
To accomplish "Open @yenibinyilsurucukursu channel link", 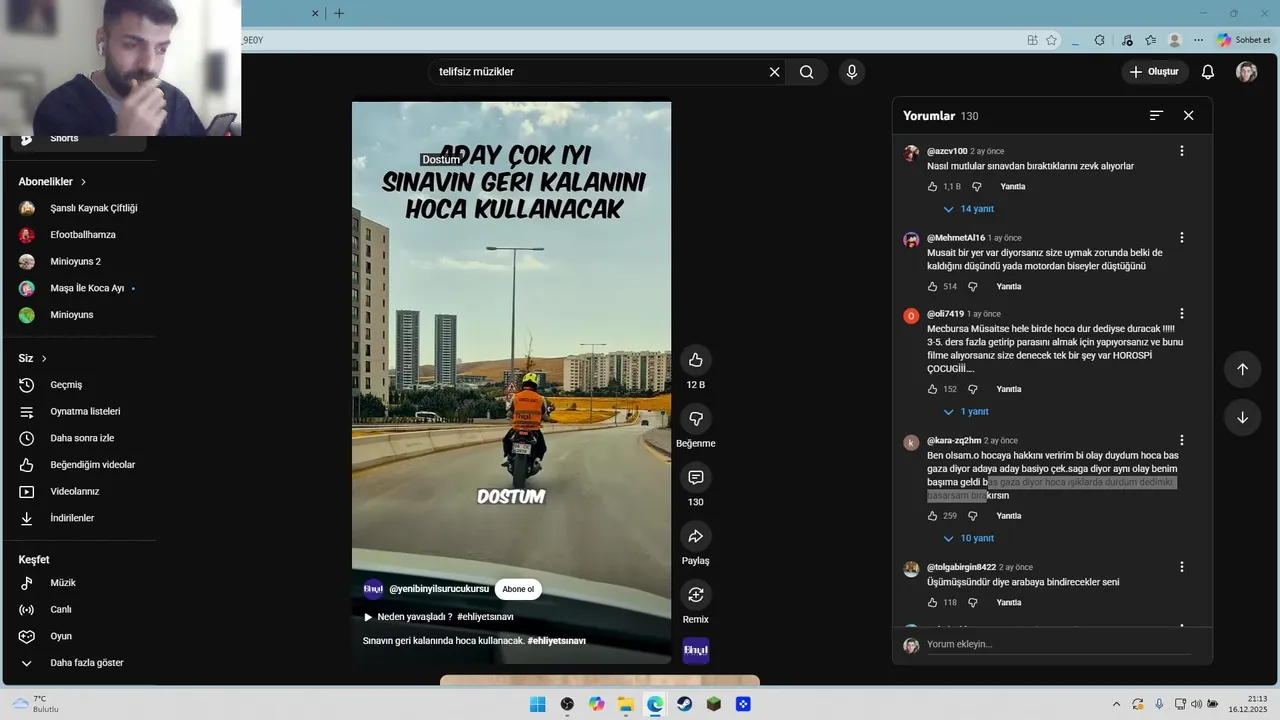I will 439,589.
